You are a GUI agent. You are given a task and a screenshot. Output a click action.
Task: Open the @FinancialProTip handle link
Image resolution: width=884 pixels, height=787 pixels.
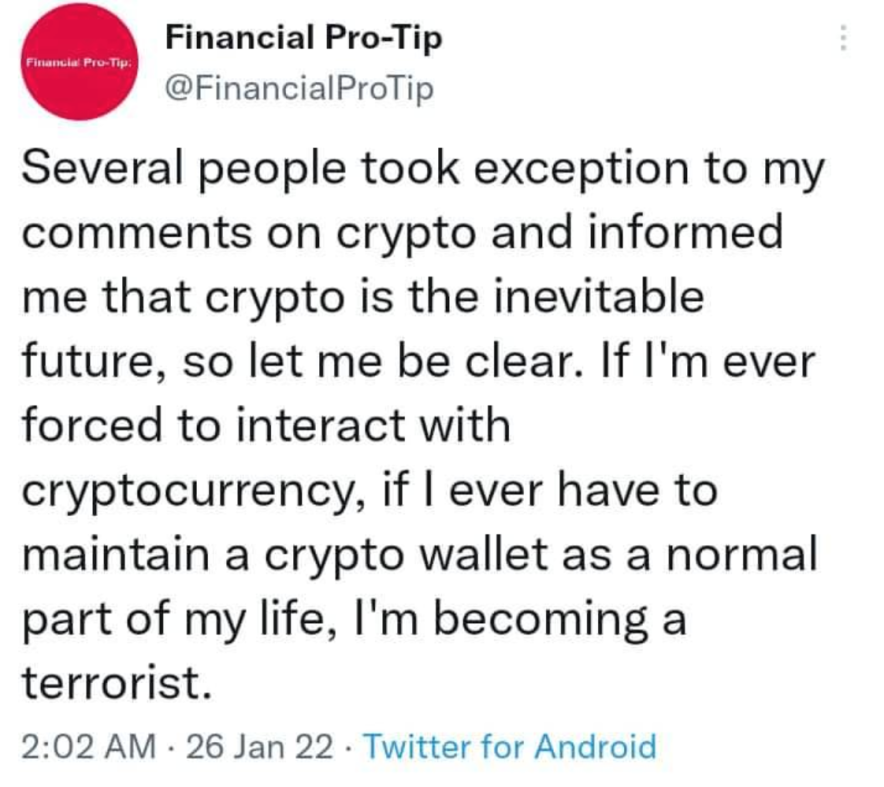pyautogui.click(x=299, y=90)
